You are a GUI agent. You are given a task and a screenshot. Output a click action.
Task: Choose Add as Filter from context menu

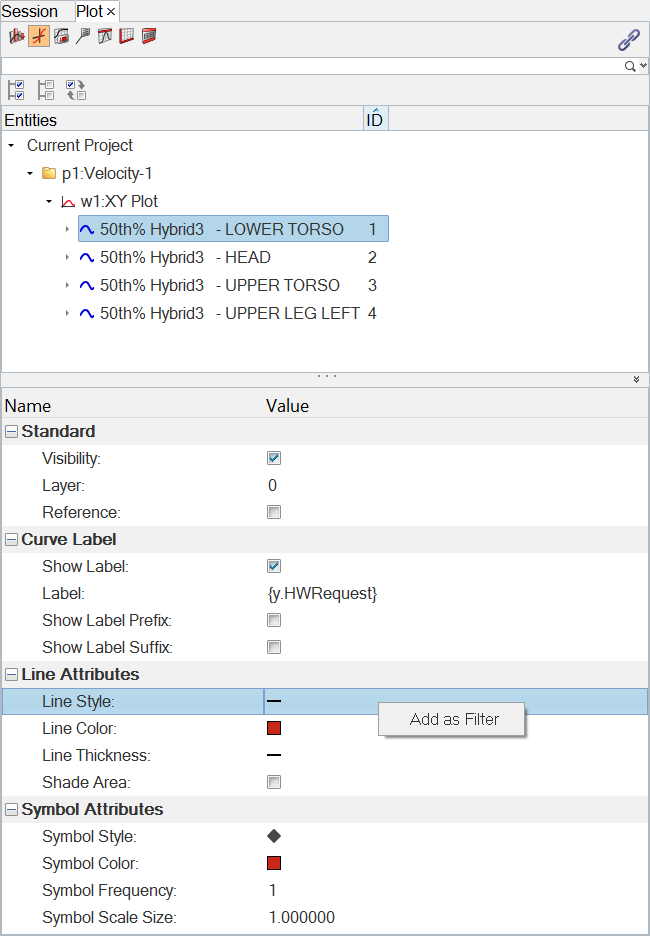click(x=453, y=719)
